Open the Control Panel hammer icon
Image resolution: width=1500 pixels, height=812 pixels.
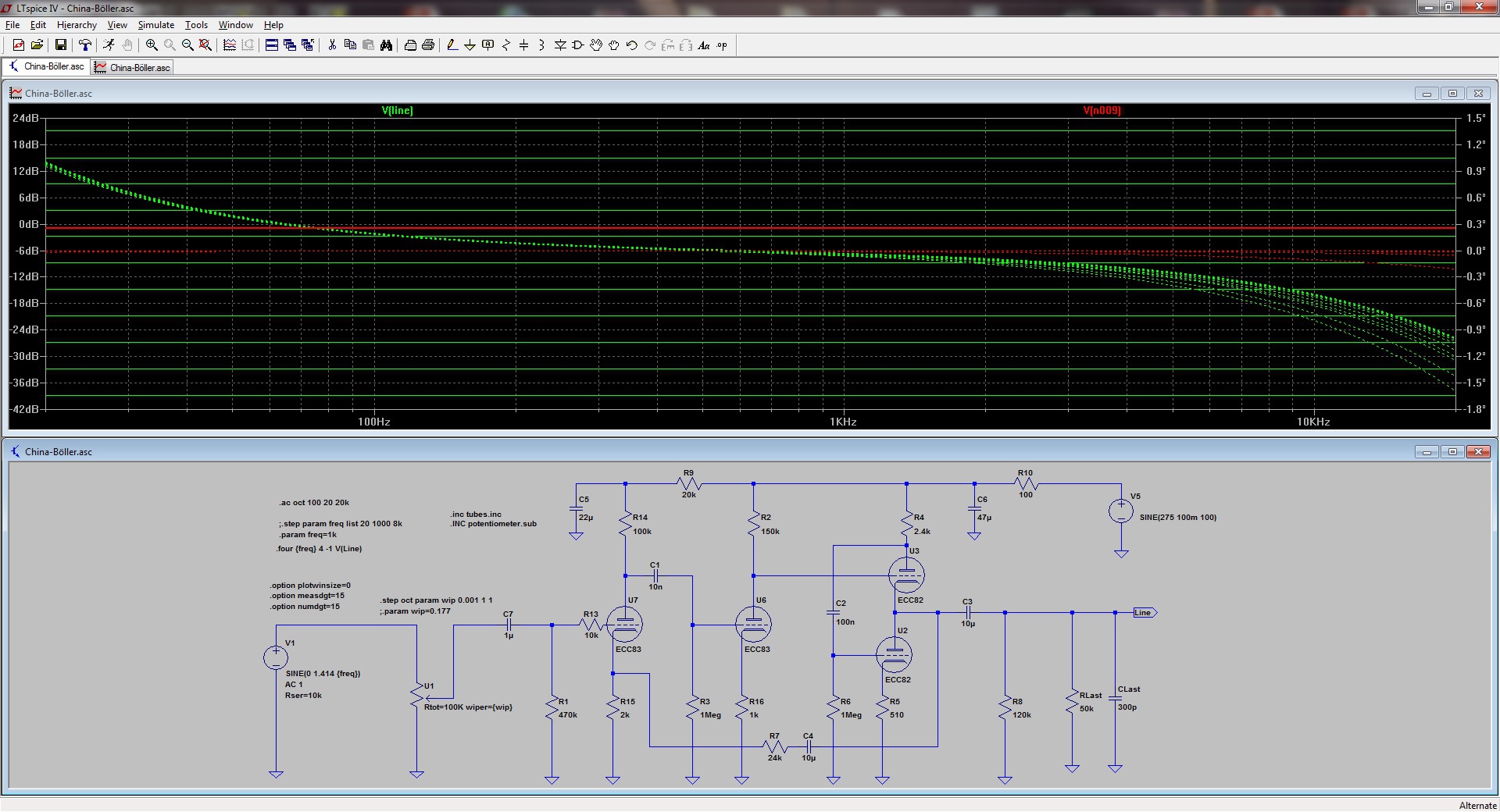point(85,45)
